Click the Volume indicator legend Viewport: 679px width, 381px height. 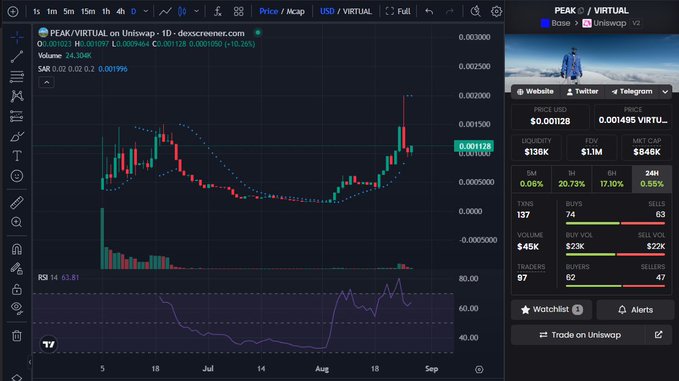(x=65, y=55)
